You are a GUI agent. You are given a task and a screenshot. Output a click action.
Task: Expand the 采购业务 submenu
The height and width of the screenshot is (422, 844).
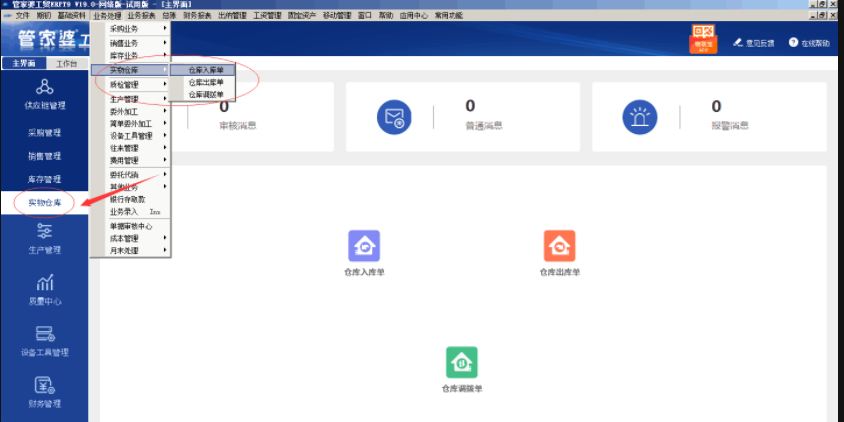coord(130,29)
